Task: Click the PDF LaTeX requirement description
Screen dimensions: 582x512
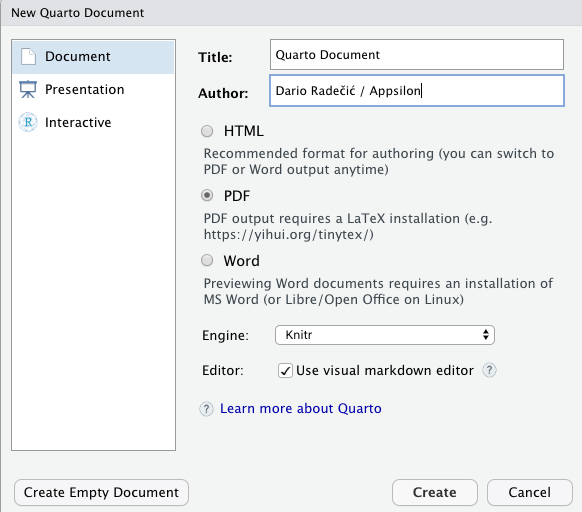Action: (348, 226)
